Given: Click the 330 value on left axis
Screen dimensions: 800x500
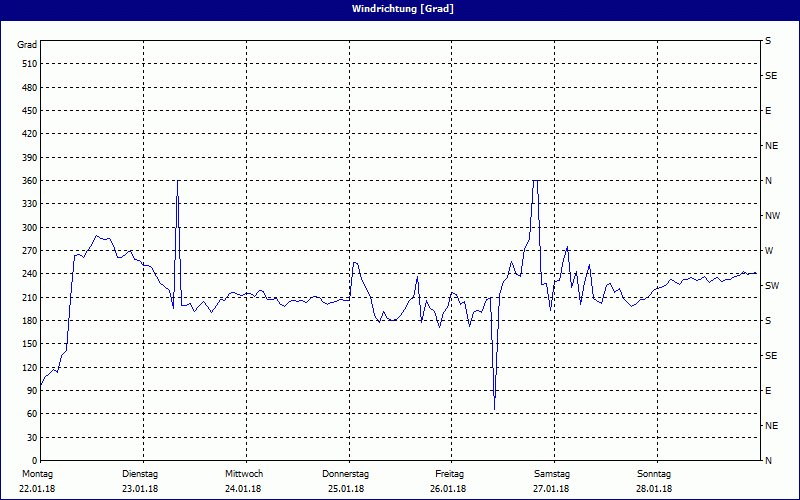Looking at the screenshot, I should pyautogui.click(x=29, y=204).
